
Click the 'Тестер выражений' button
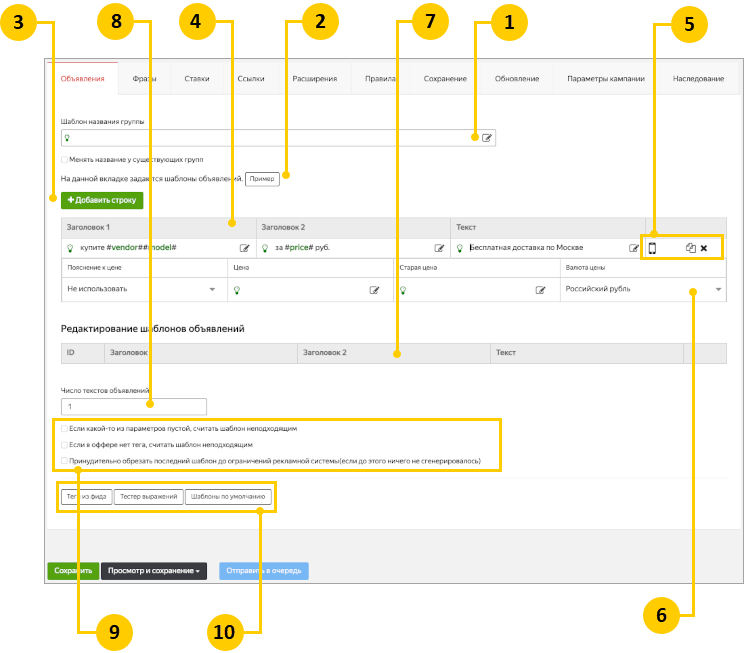[148, 496]
